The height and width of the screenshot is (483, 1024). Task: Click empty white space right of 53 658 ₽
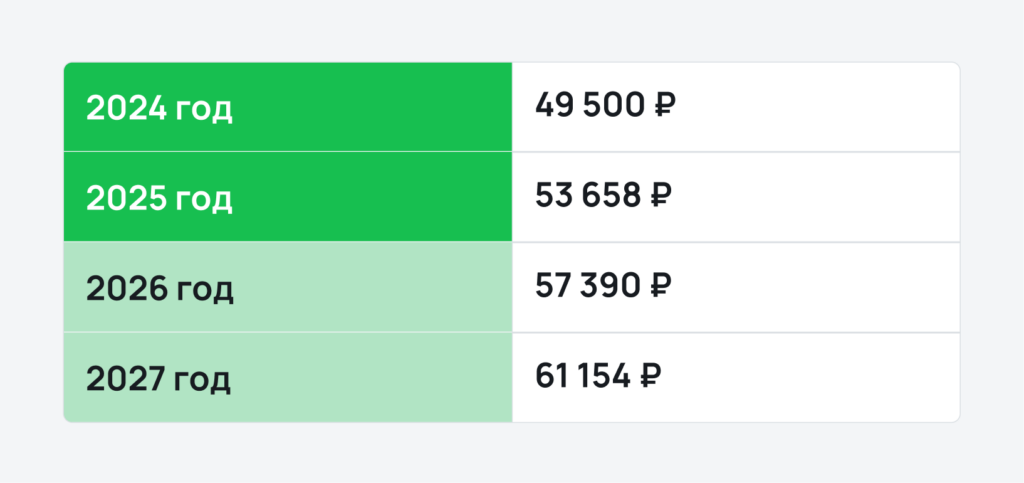(820, 196)
